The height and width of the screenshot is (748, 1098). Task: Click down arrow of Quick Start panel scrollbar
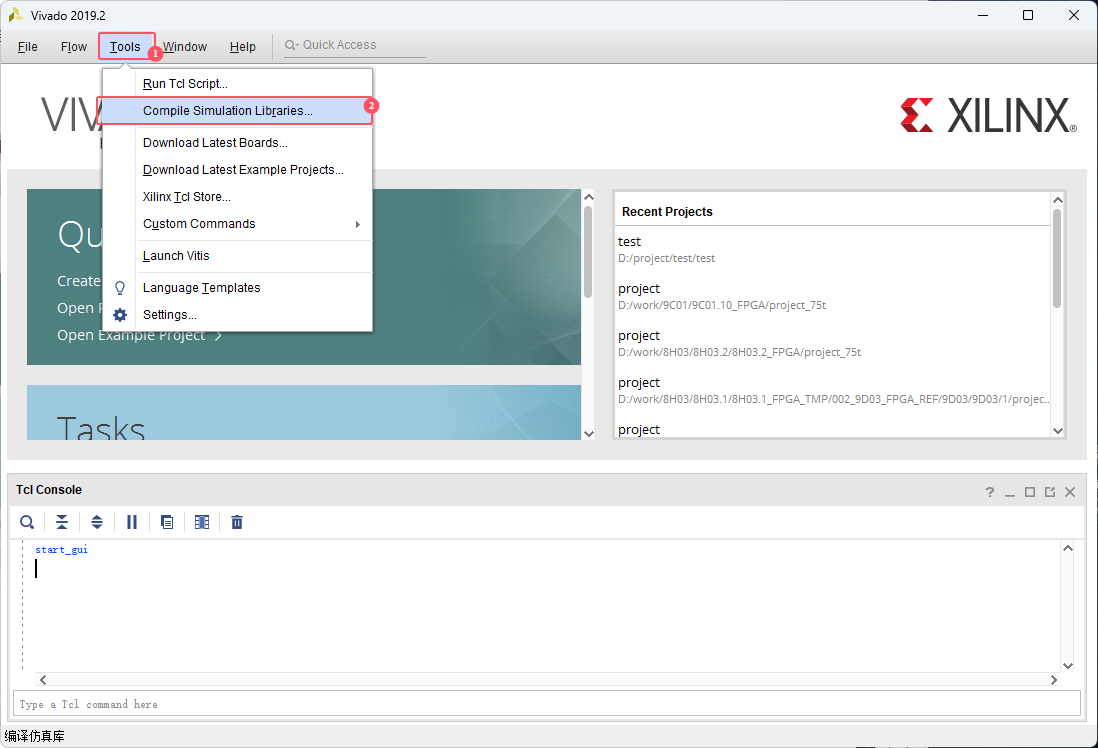click(x=588, y=434)
